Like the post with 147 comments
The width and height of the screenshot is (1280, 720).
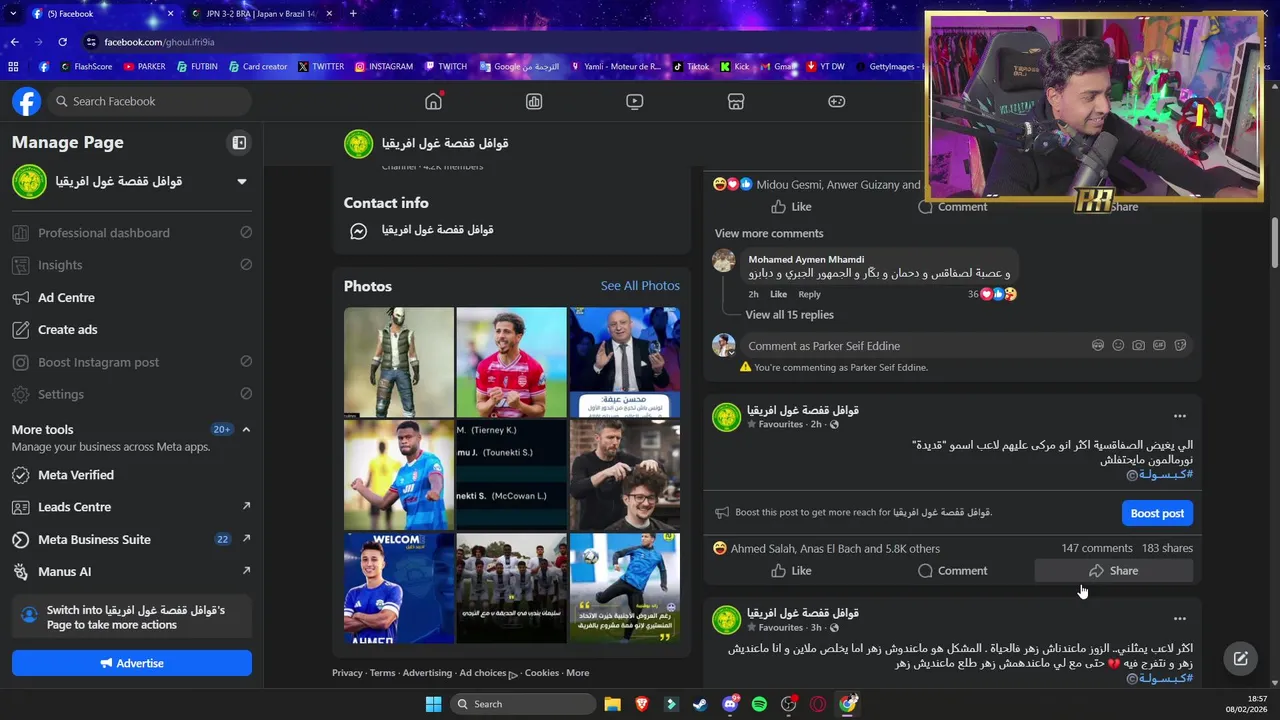tap(791, 571)
